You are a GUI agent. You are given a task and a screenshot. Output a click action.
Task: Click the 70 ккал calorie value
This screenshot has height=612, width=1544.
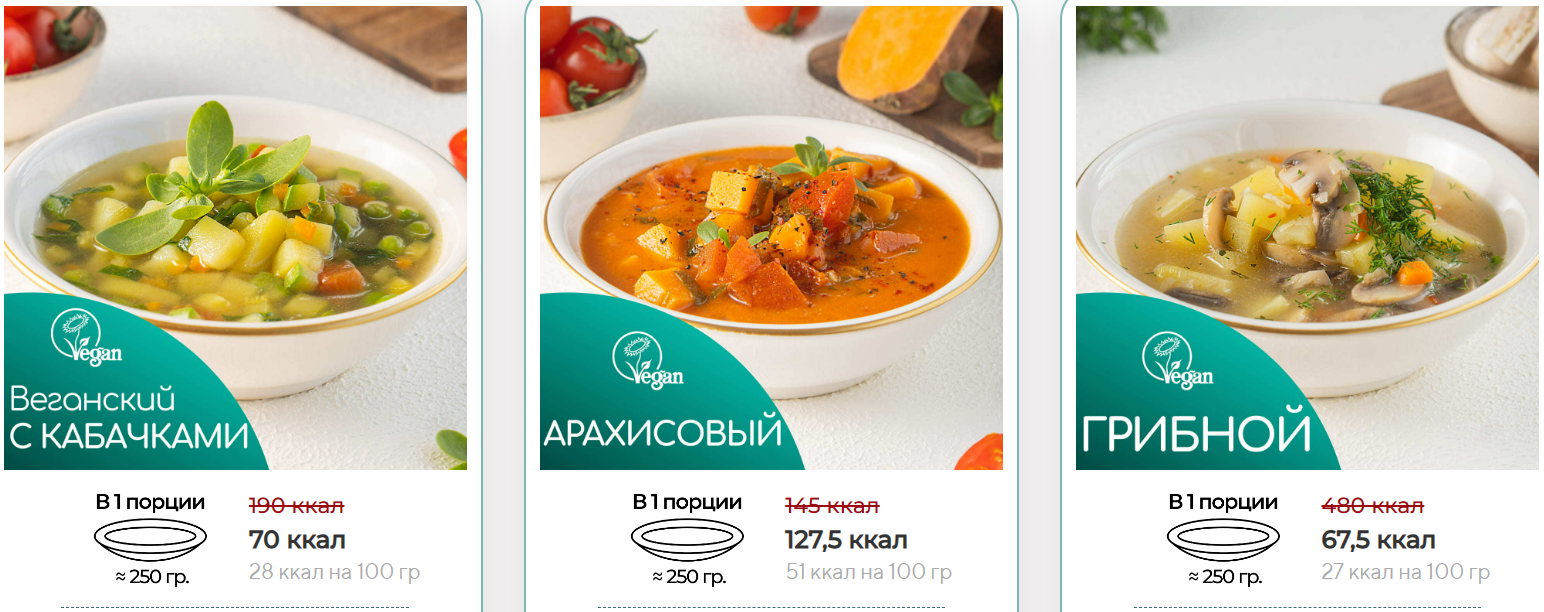tap(297, 541)
